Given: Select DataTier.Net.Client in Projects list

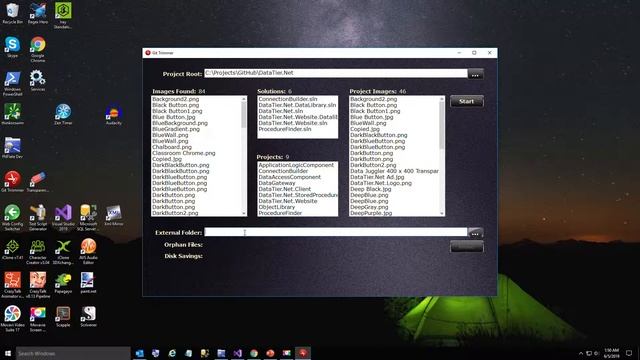Looking at the screenshot, I should pyautogui.click(x=284, y=189).
